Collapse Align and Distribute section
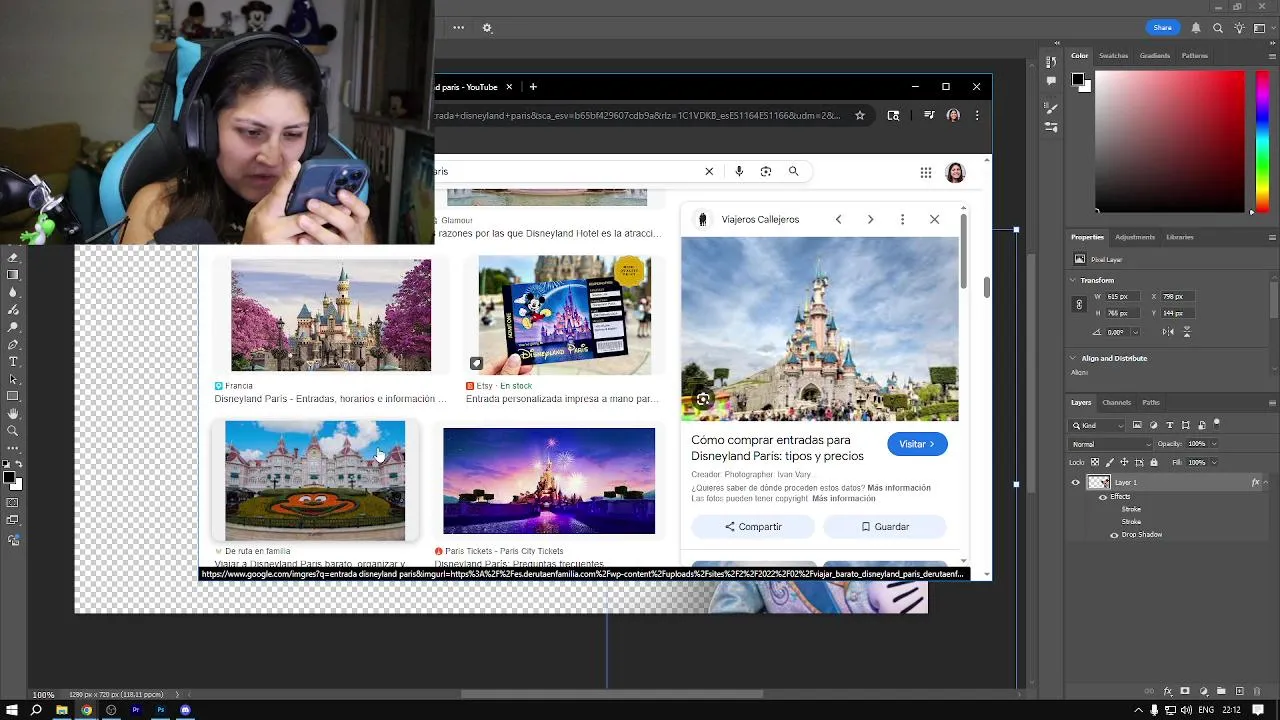 (1073, 358)
